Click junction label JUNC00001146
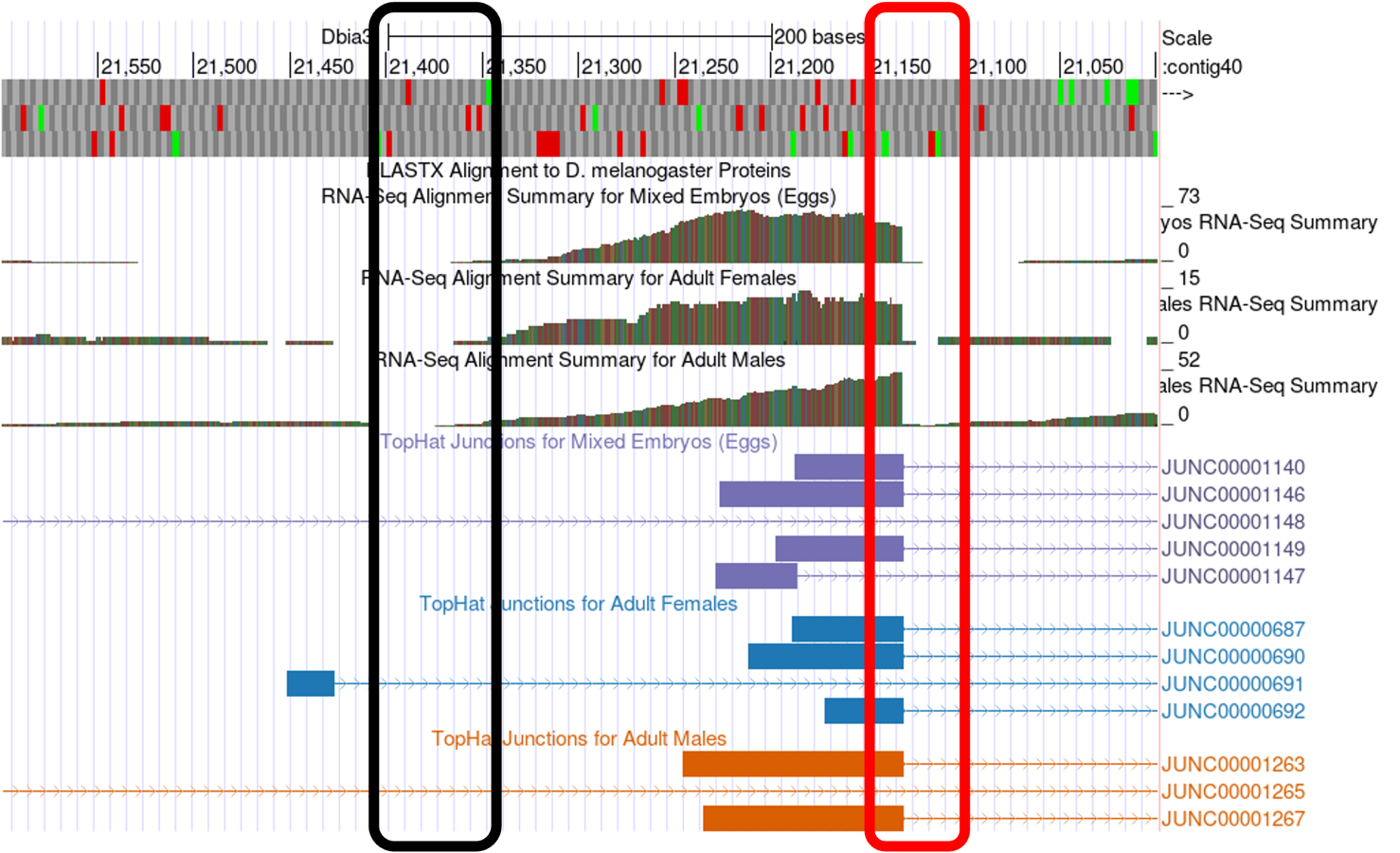Image resolution: width=1400 pixels, height=853 pixels. click(1233, 495)
